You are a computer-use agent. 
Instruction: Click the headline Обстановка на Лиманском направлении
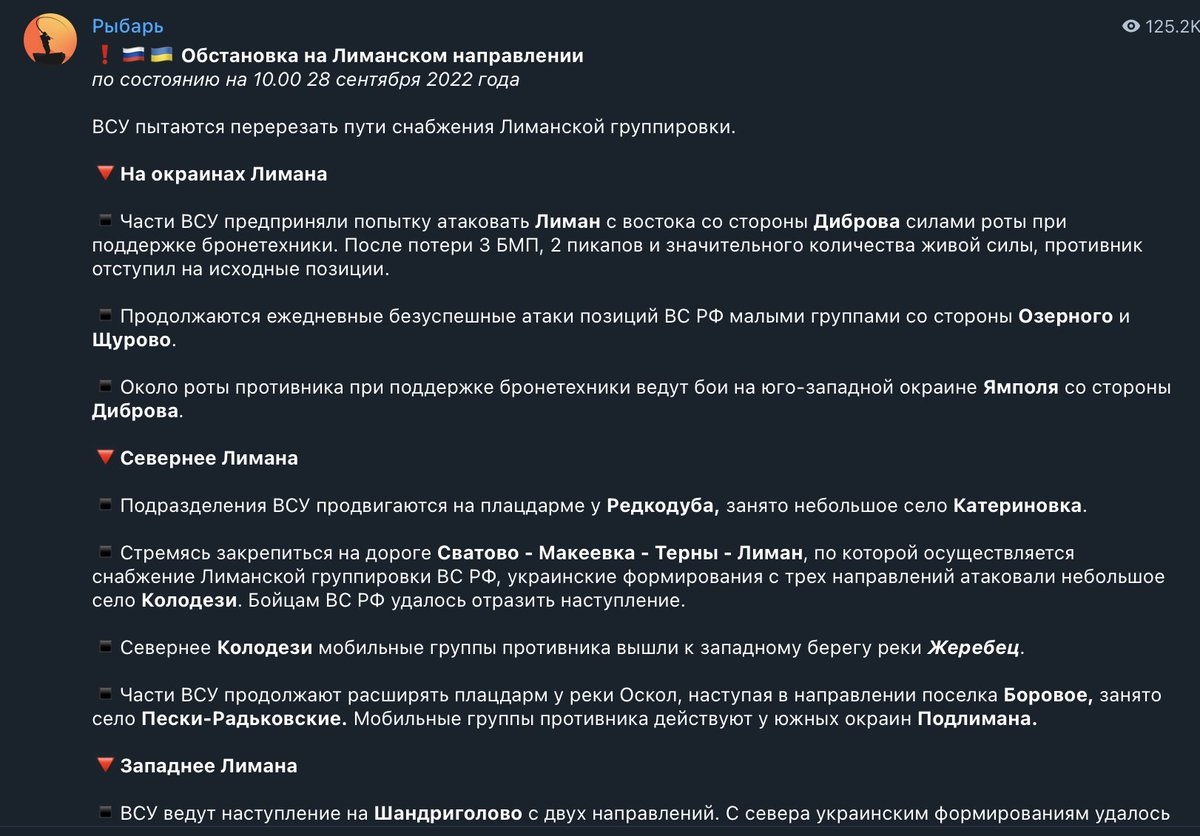pyautogui.click(x=382, y=56)
